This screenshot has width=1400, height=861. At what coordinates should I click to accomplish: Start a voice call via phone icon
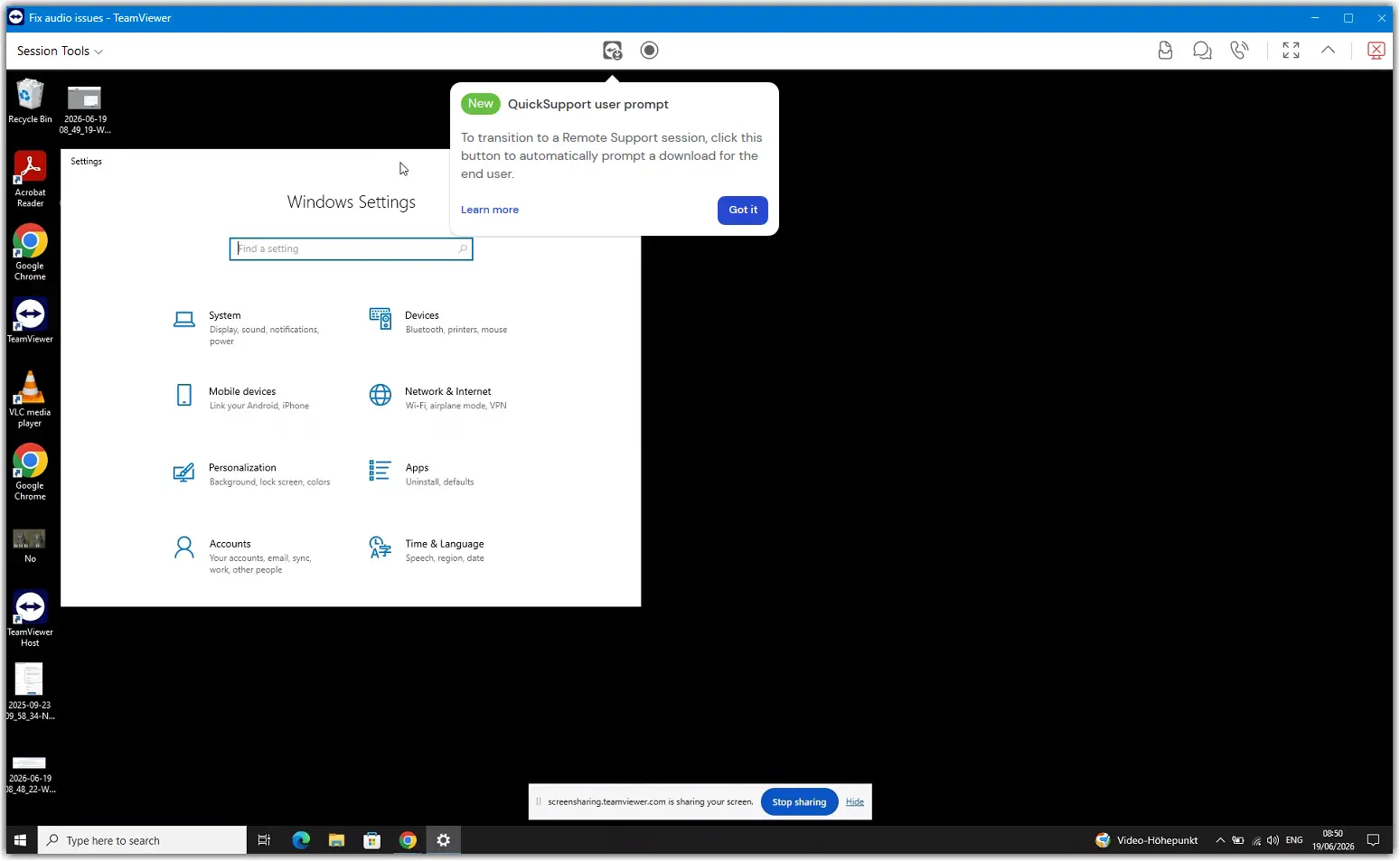[1239, 51]
